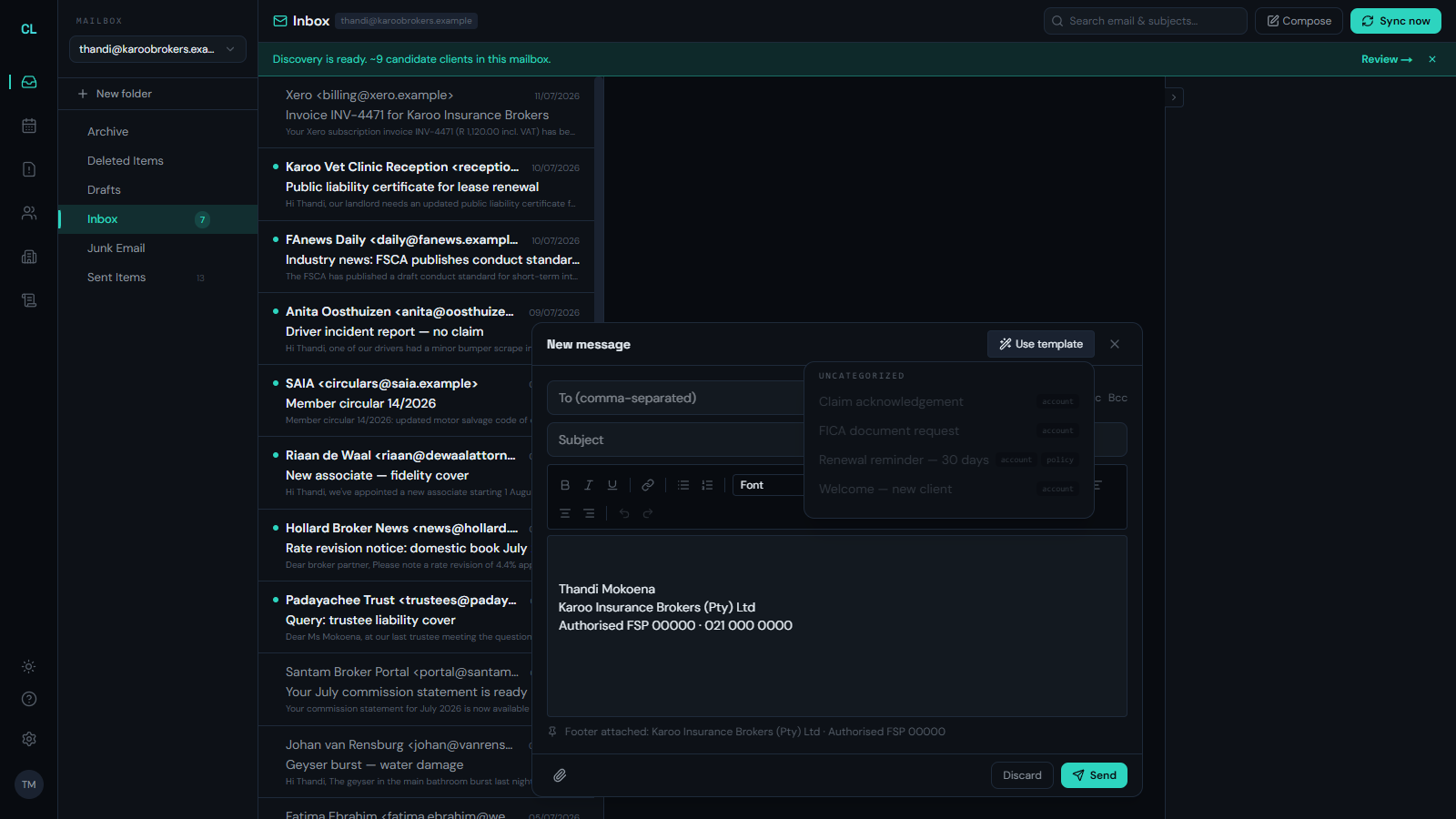This screenshot has height=819, width=1456.
Task: Insert a bulleted list
Action: coord(683,485)
